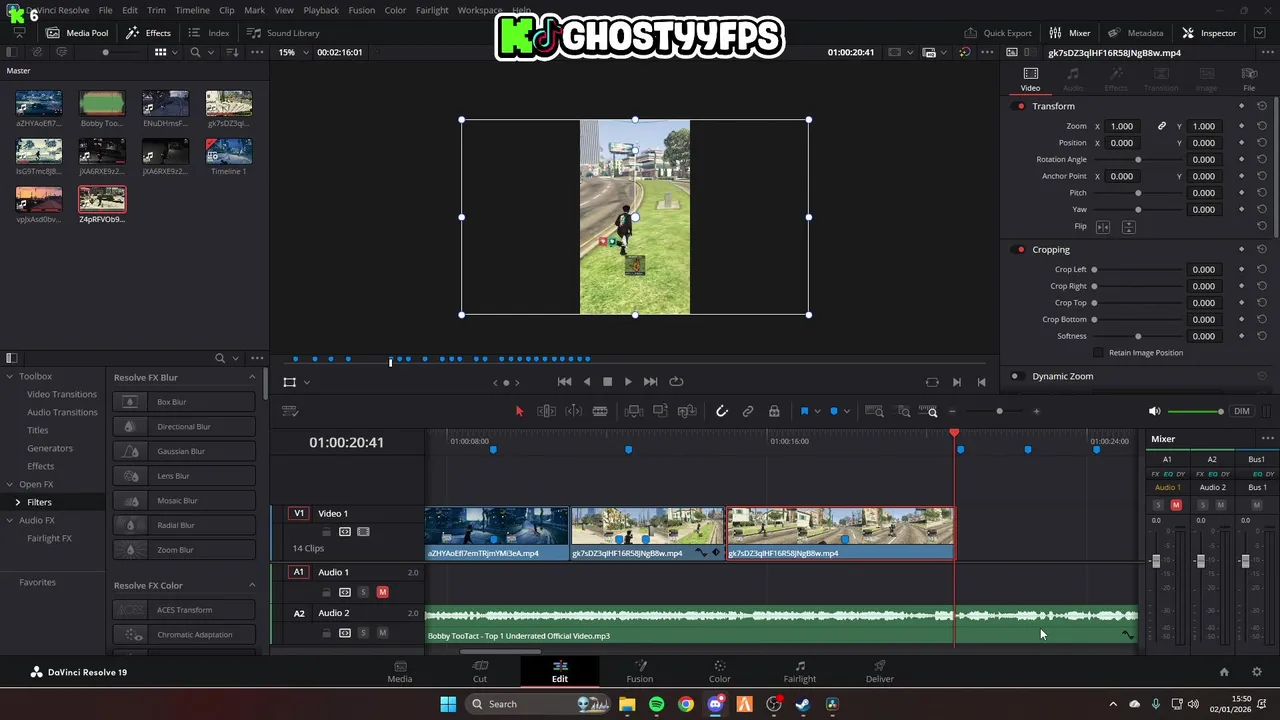
Task: Solo Audio 1 track in timeline header
Action: click(363, 592)
